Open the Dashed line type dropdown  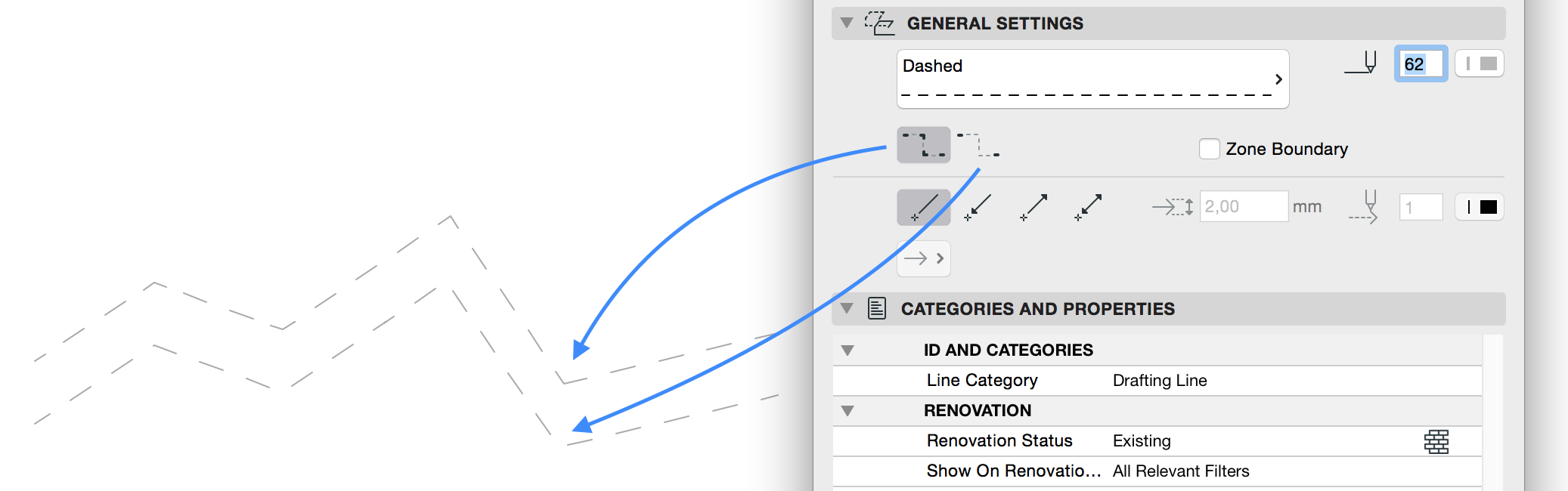click(x=1092, y=79)
